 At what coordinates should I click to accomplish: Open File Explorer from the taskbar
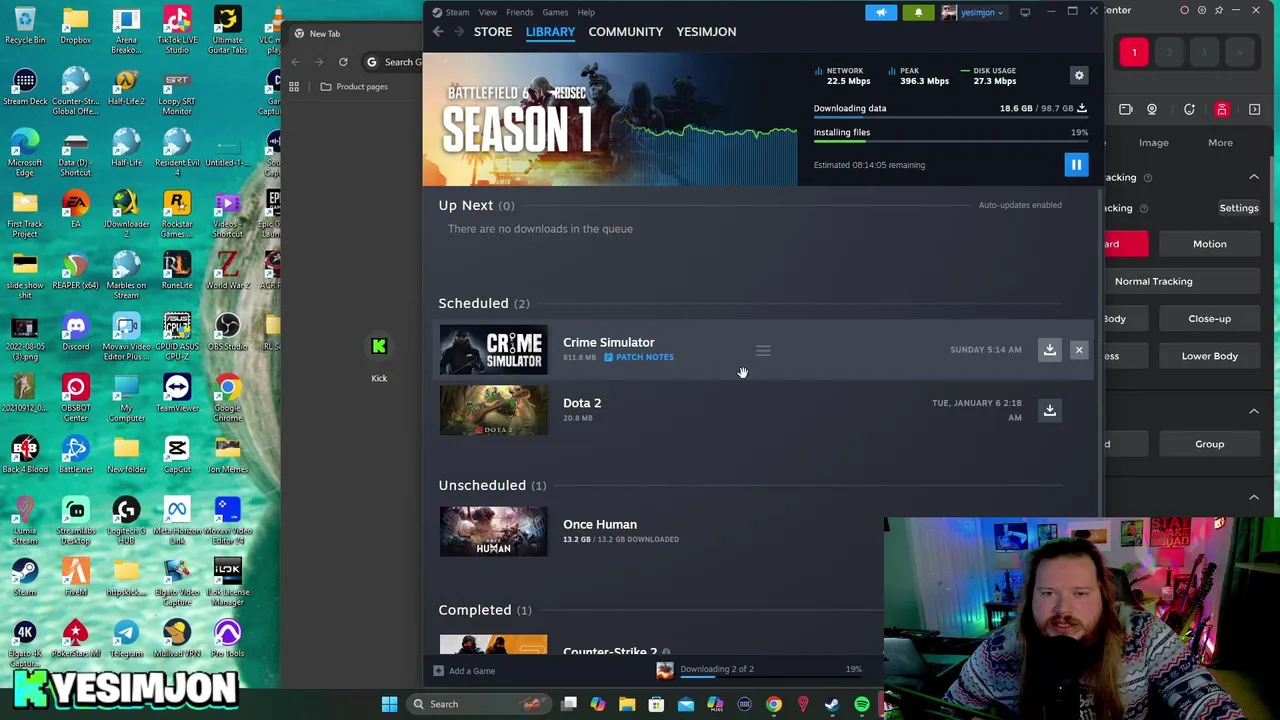pos(627,704)
